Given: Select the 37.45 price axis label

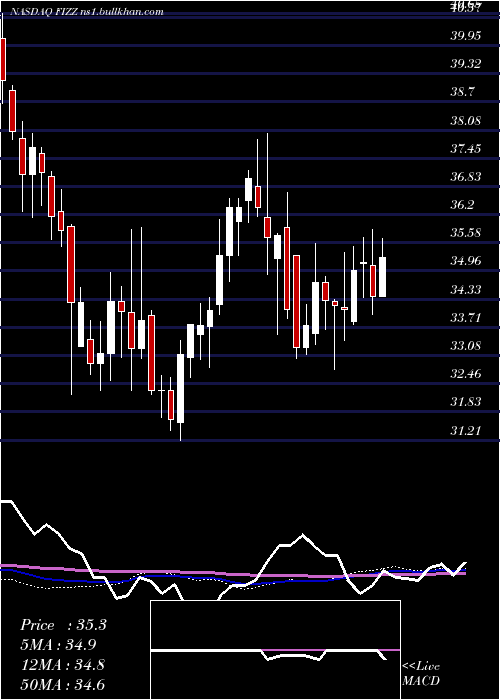Looking at the screenshot, I should pos(466,149).
